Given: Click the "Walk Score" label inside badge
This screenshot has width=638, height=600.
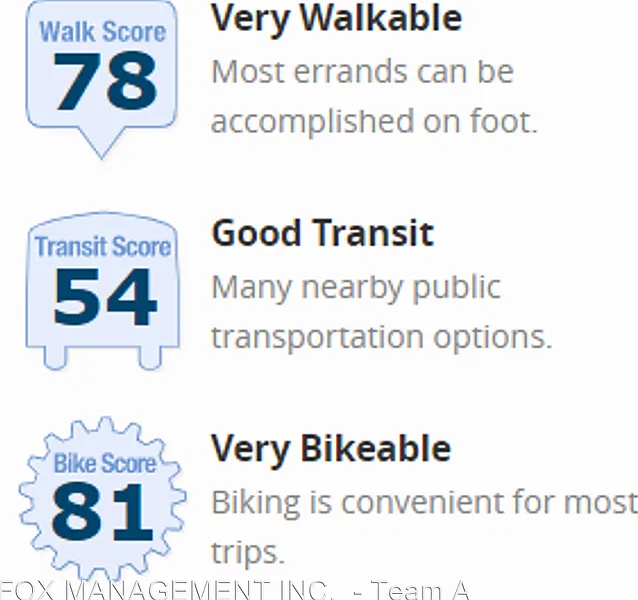Looking at the screenshot, I should 101,30.
